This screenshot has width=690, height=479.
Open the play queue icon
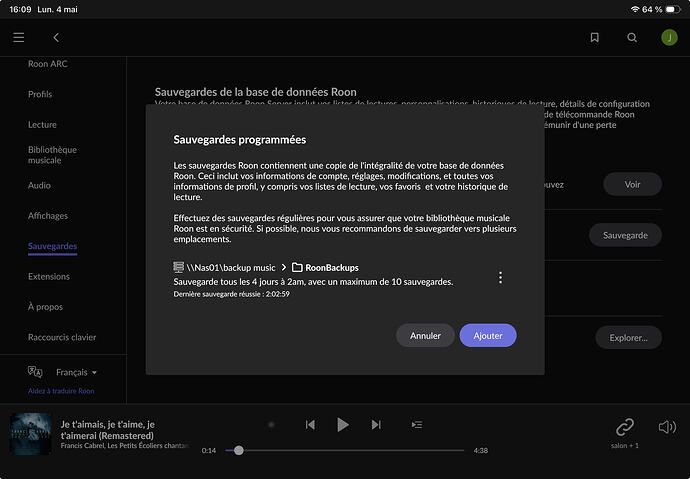click(x=417, y=424)
